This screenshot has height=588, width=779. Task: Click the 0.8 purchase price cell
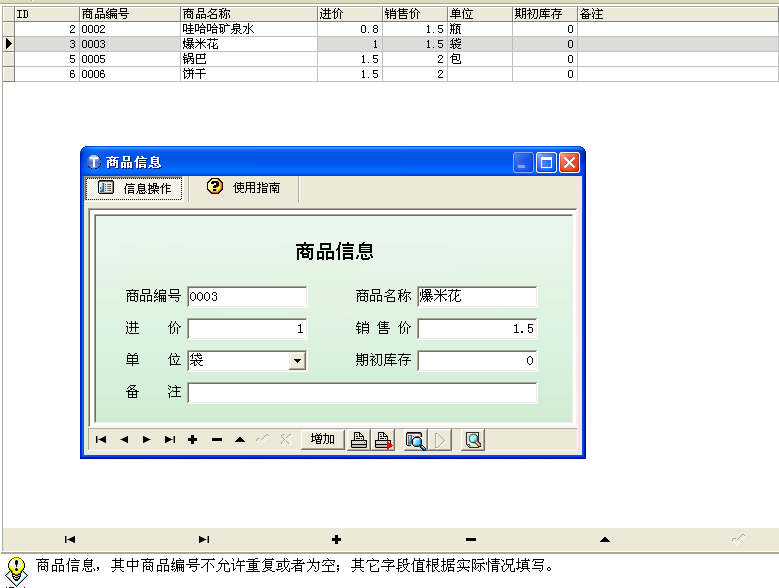click(350, 29)
